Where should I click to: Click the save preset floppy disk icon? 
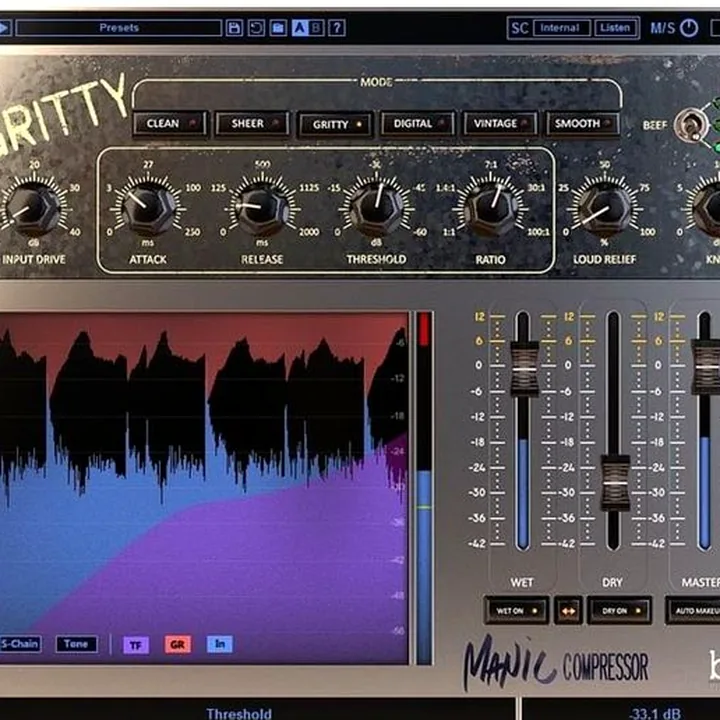click(234, 28)
